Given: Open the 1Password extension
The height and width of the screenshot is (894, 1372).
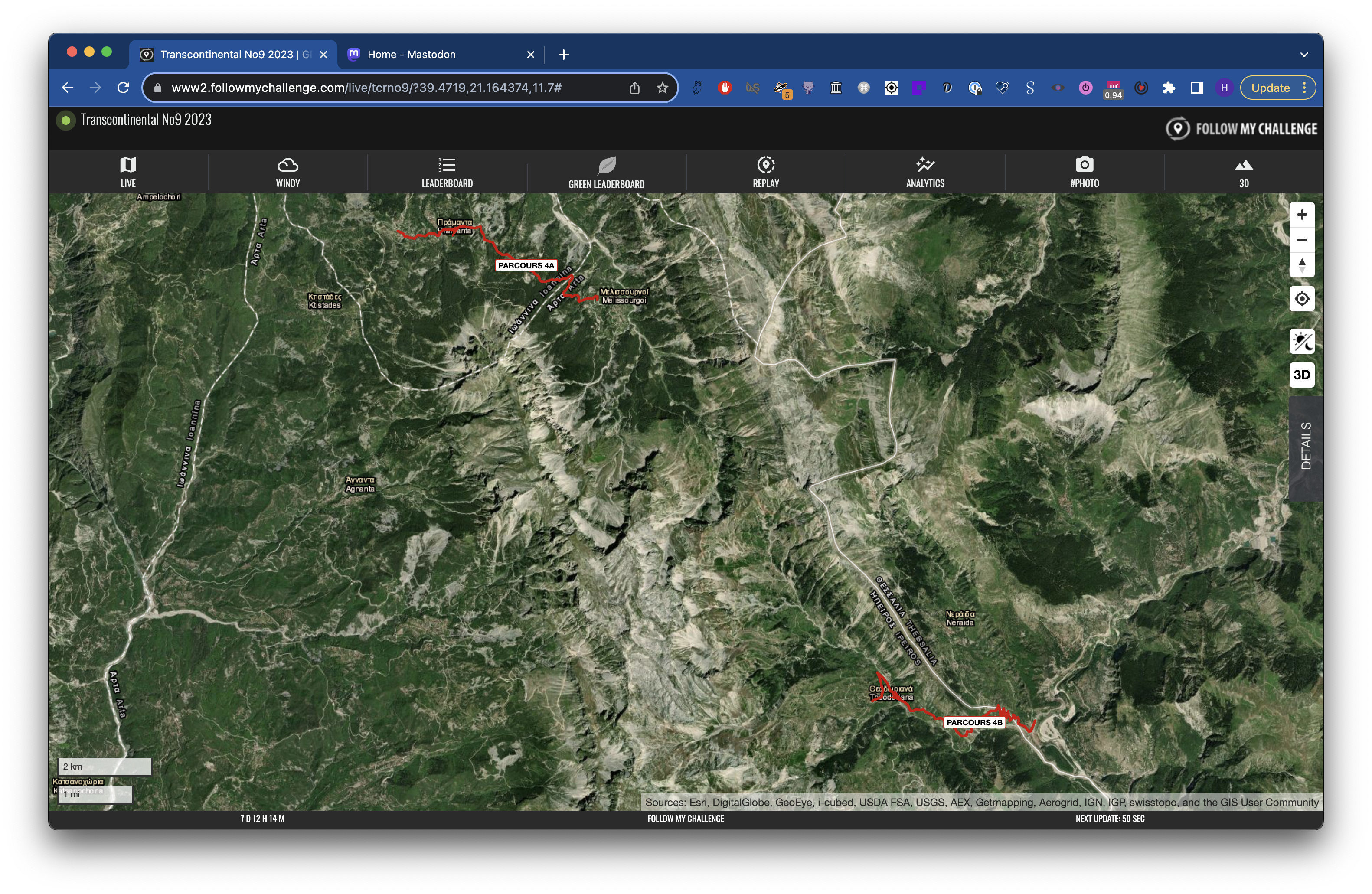Looking at the screenshot, I should 974,88.
